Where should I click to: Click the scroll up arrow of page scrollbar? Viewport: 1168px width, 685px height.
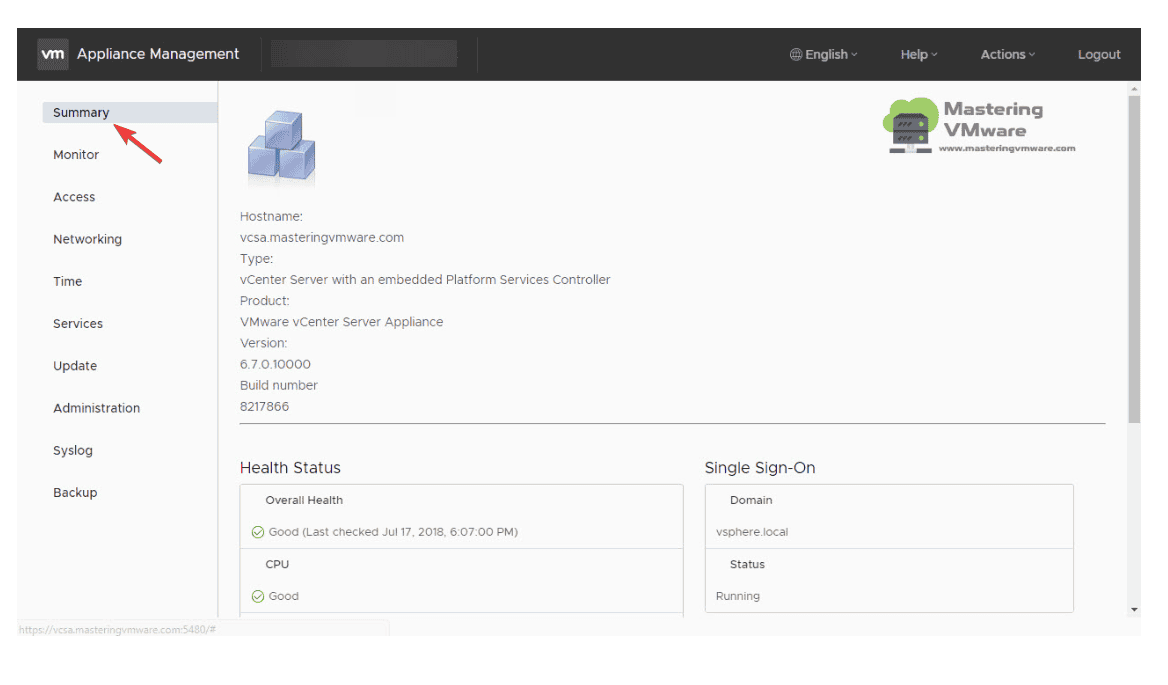tap(1134, 89)
